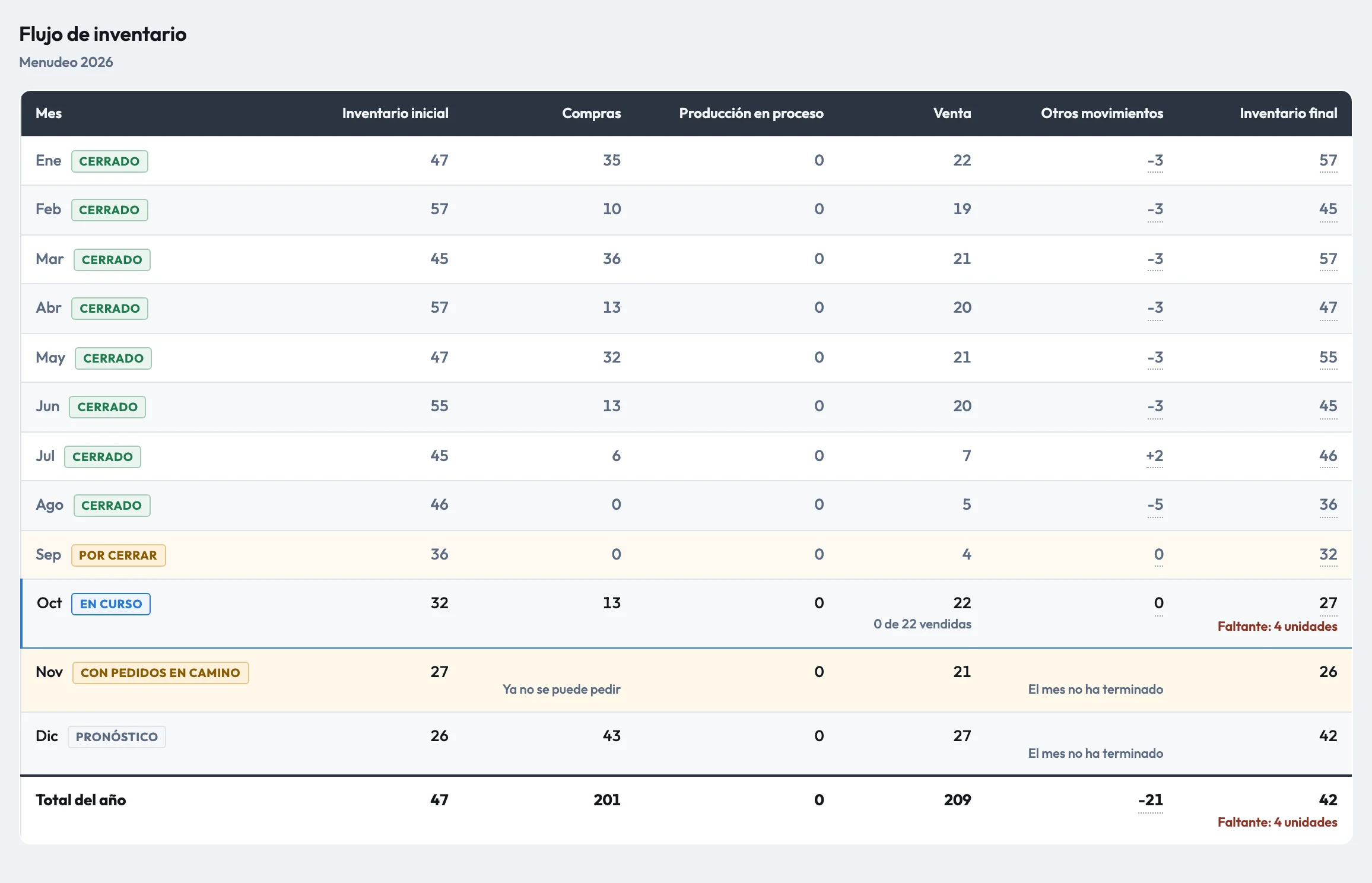
Task: Click the venta value 27 in the Dic row
Action: [x=962, y=736]
